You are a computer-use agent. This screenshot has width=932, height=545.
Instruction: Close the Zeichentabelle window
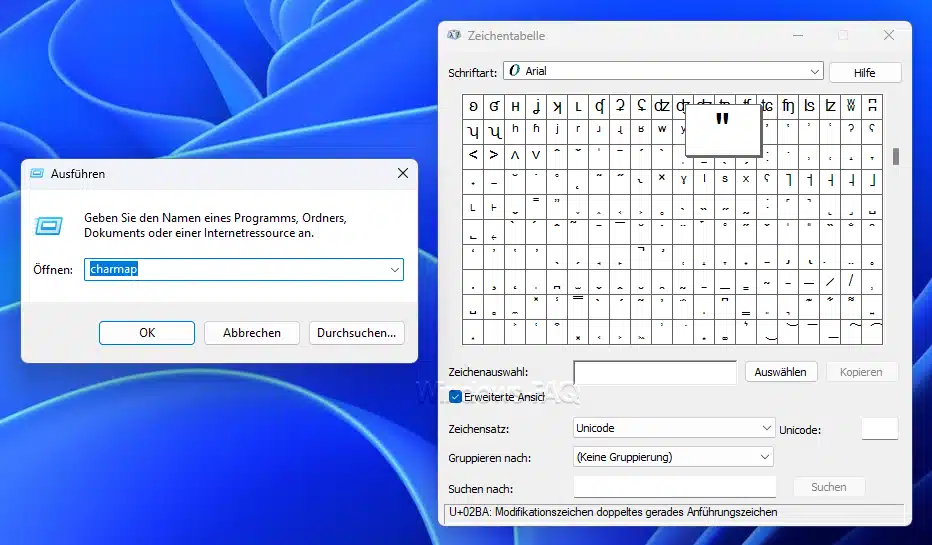tap(889, 36)
